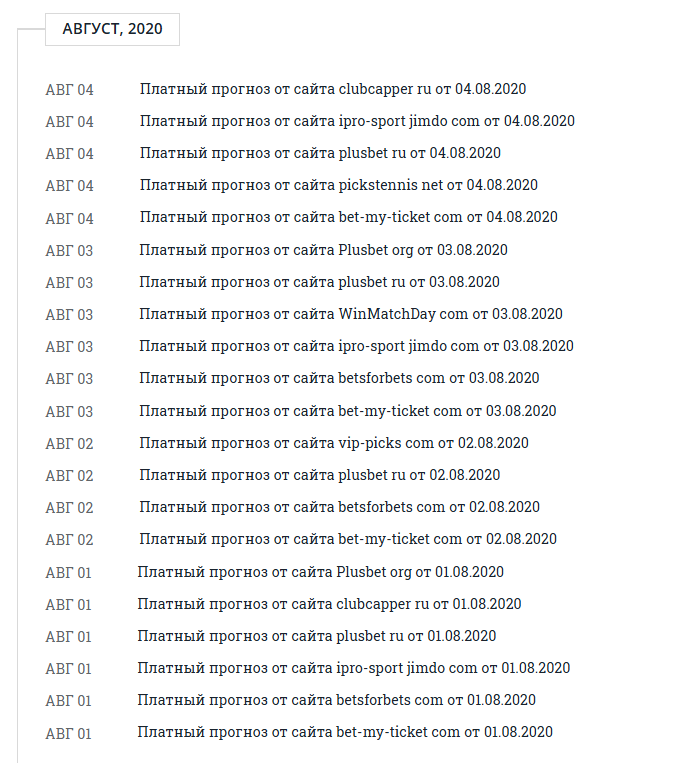Open clubcapper ru forecast from 01.08.2020
The height and width of the screenshot is (763, 700).
[x=329, y=604]
